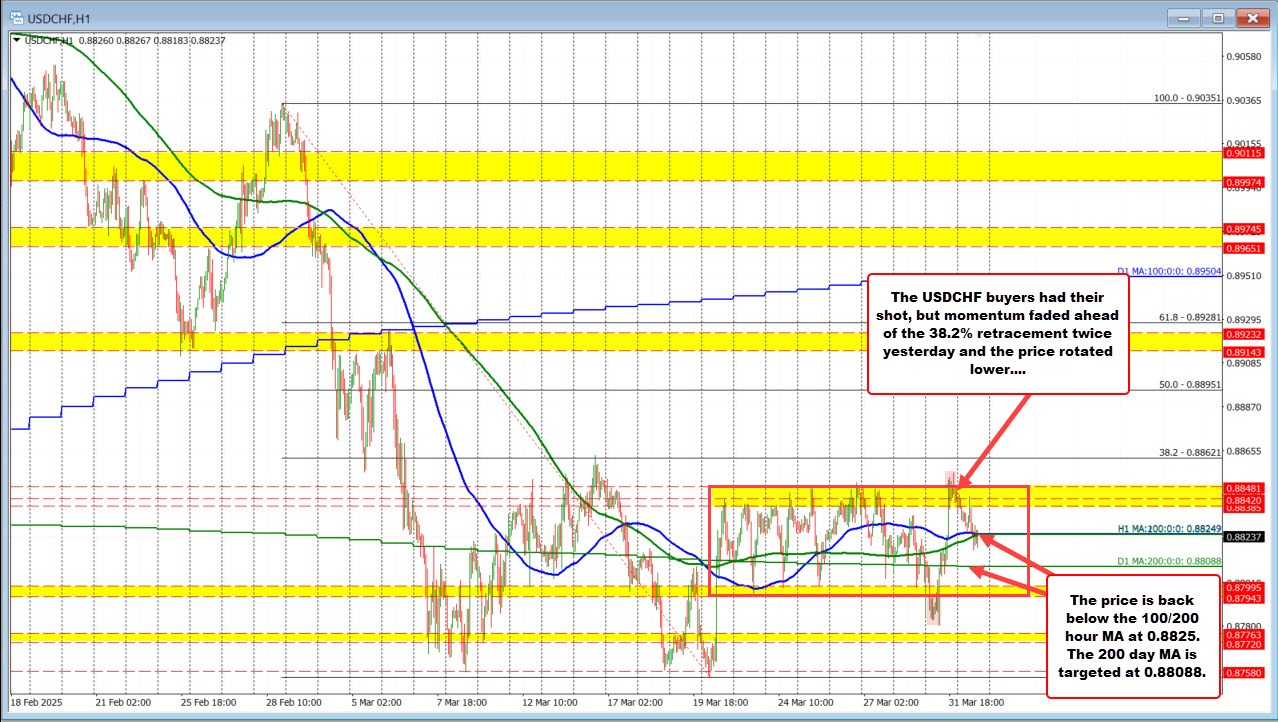Select the 38.2% retracement annotation text box
Screen dimensions: 1278x722
[1000, 334]
